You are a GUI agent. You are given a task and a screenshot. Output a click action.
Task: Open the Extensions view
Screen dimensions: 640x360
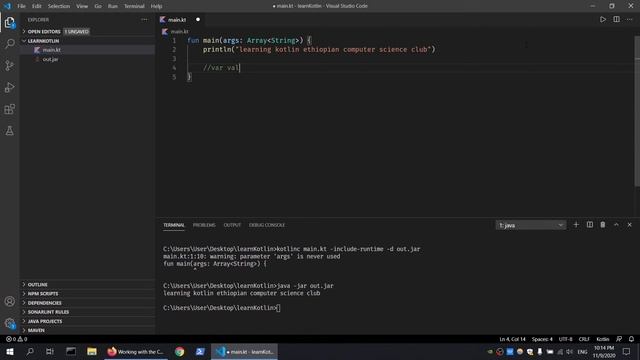tap(9, 109)
